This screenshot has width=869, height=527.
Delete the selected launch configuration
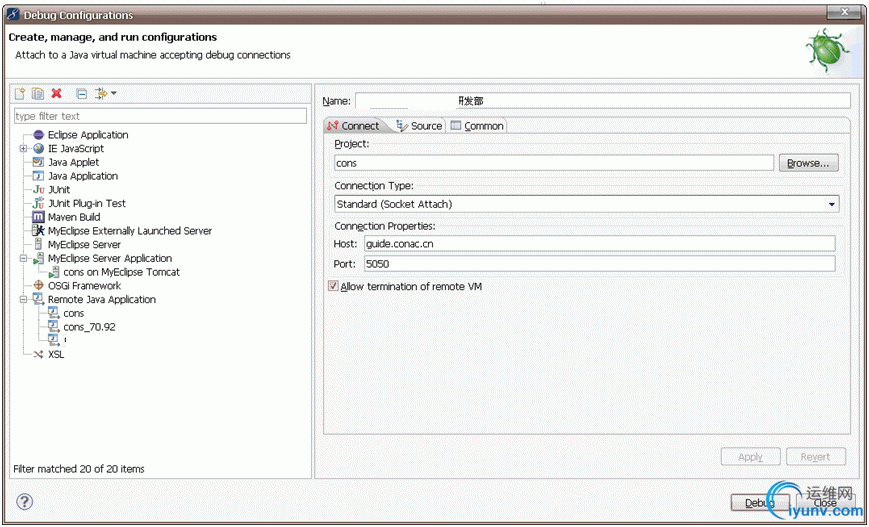[57, 94]
